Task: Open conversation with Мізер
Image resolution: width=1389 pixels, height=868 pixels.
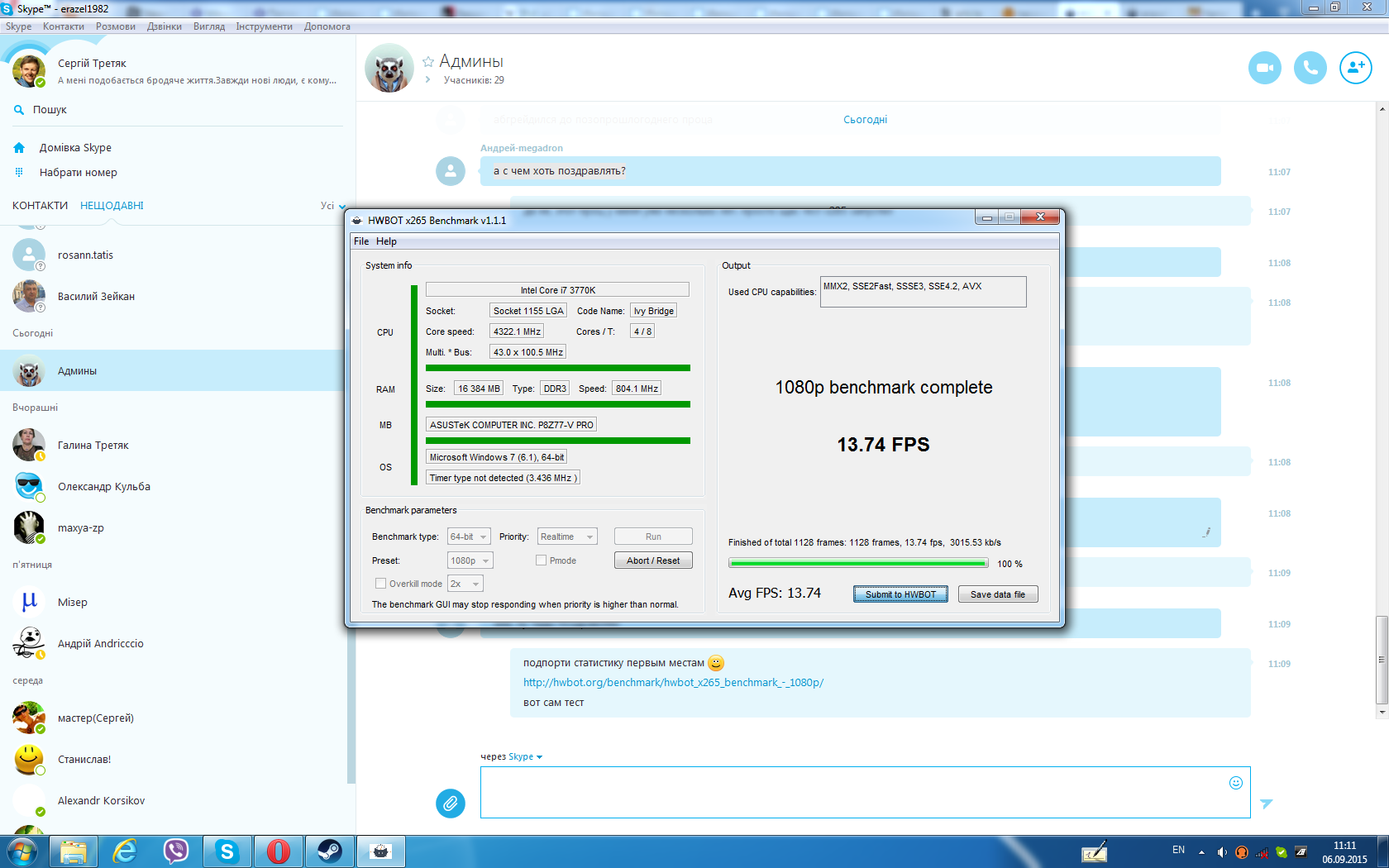Action: pyautogui.click(x=172, y=602)
